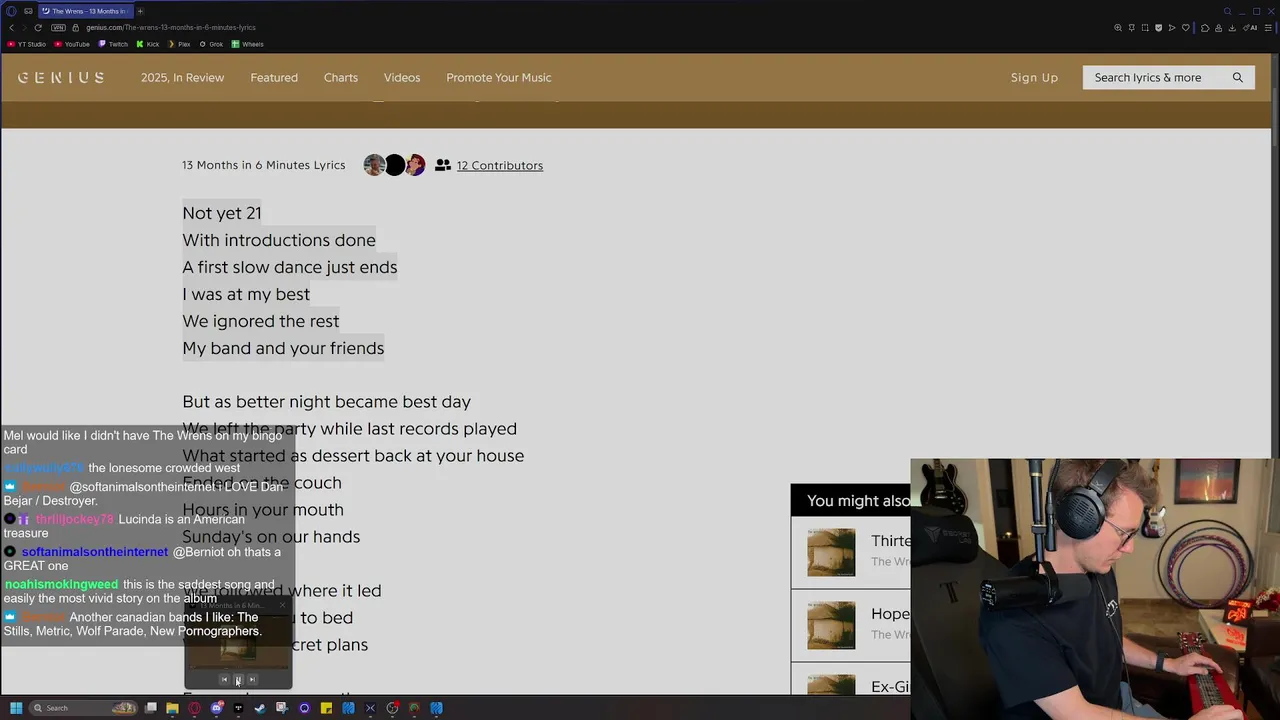Click the Genius logo
The width and height of the screenshot is (1280, 720).
60,77
